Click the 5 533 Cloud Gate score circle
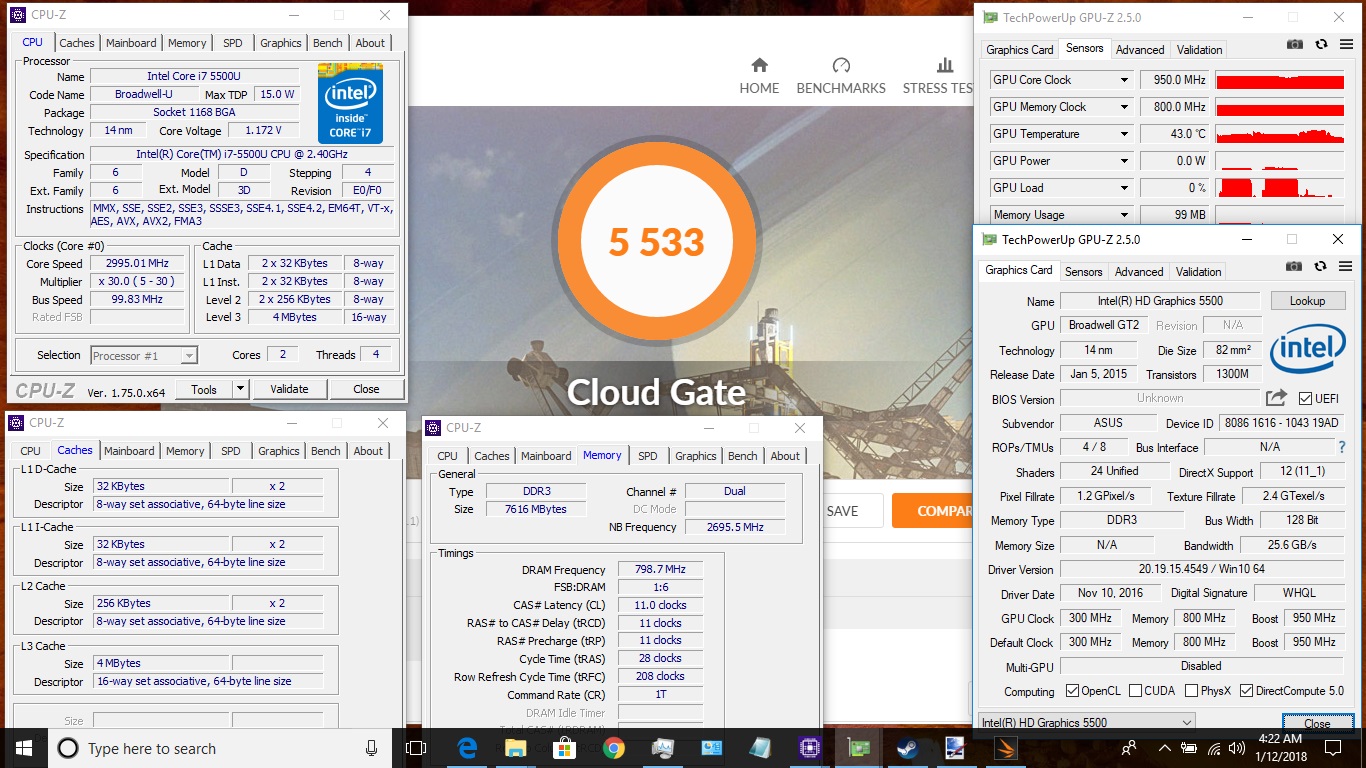Image resolution: width=1366 pixels, height=768 pixels. coord(657,242)
